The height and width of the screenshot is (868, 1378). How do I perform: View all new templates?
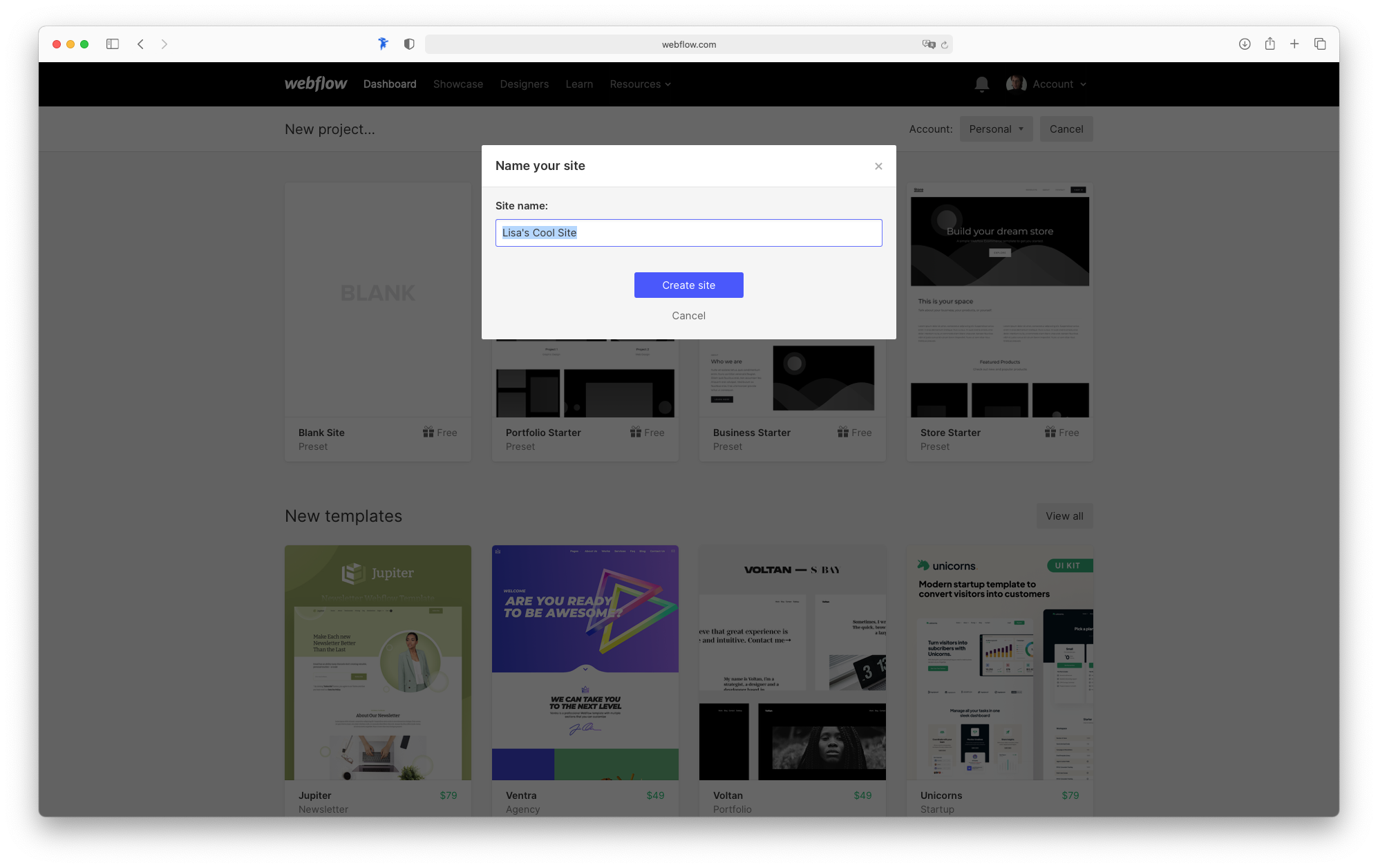1064,516
